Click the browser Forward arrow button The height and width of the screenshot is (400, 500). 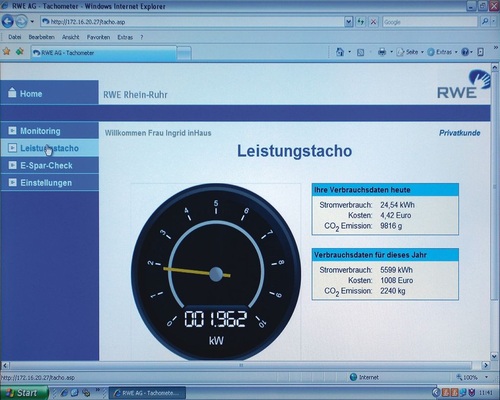(21, 22)
